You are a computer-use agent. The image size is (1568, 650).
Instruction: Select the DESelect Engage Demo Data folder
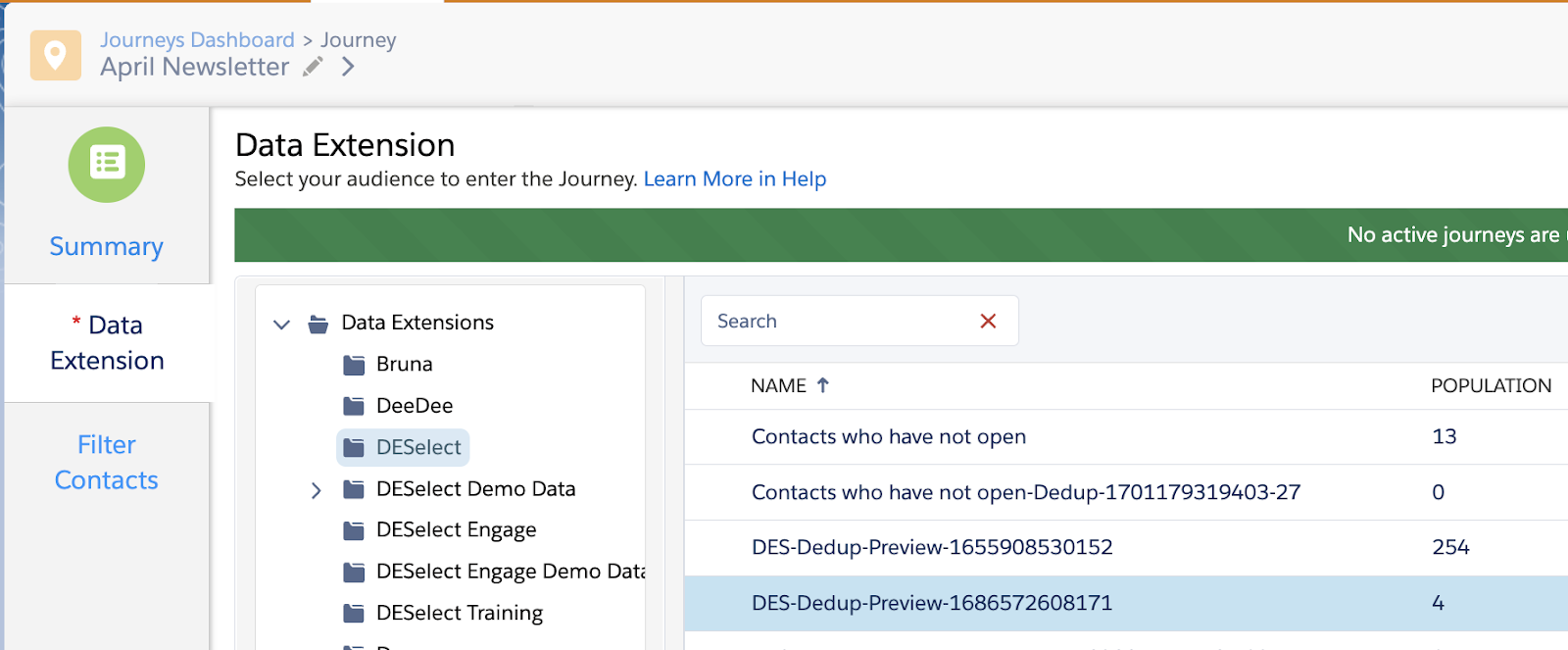511,572
